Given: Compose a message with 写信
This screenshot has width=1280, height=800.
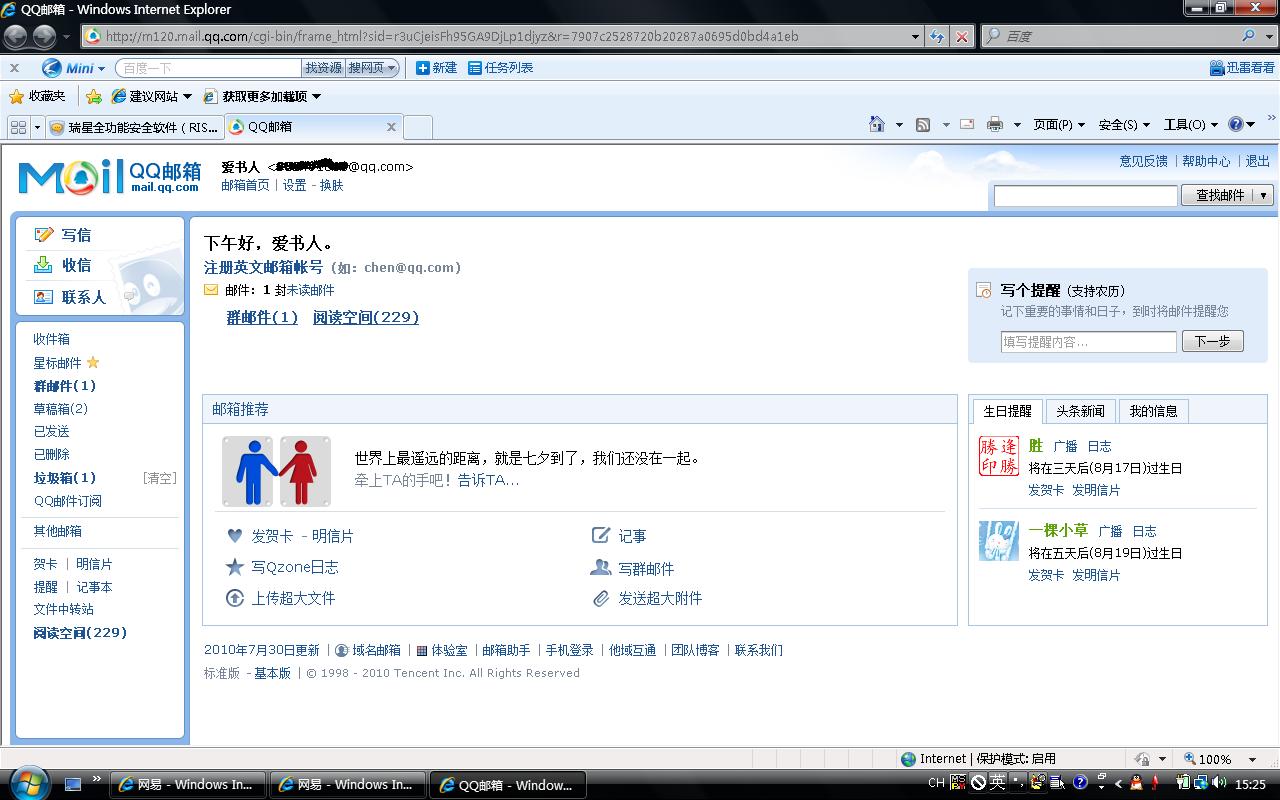Looking at the screenshot, I should tap(64, 235).
